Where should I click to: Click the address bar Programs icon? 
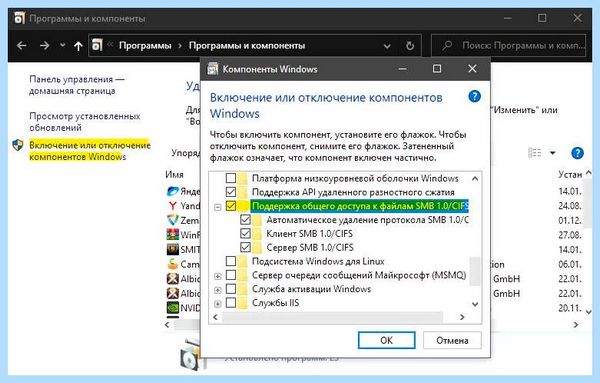click(x=97, y=45)
